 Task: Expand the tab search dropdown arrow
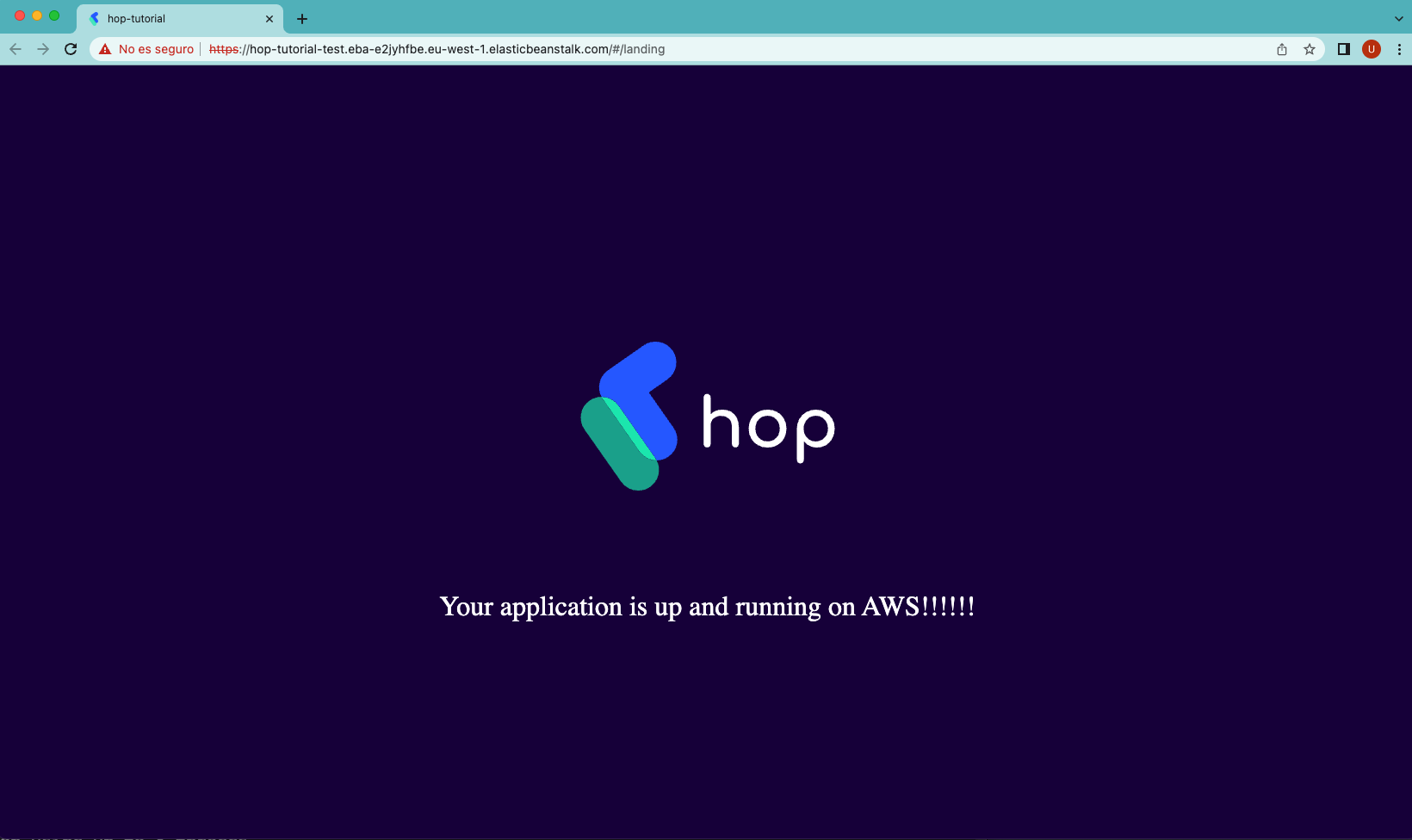point(1399,18)
